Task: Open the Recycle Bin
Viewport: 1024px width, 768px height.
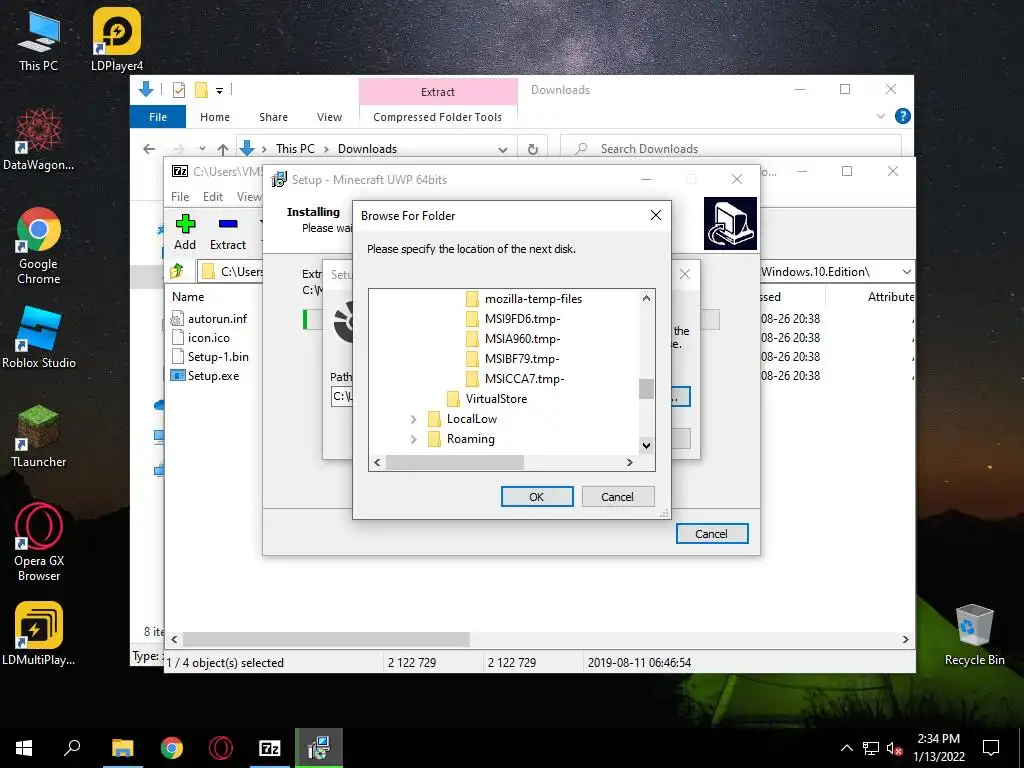Action: (974, 635)
